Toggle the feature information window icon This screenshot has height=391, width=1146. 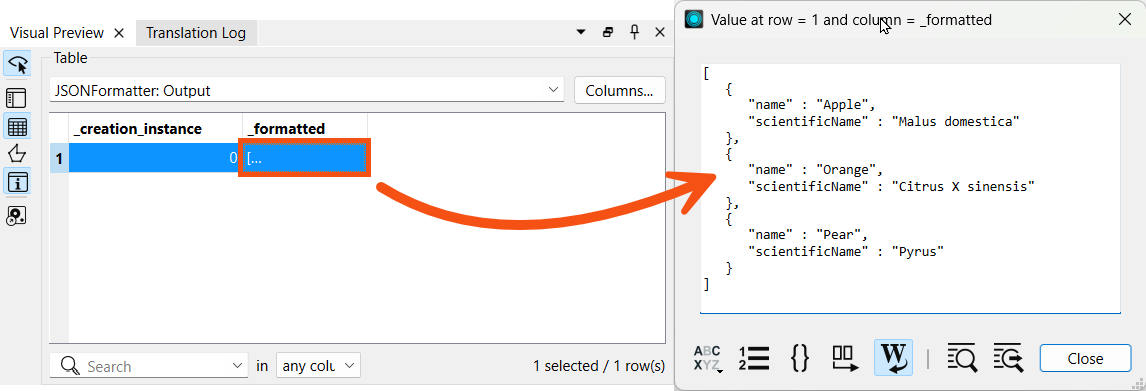pos(18,181)
